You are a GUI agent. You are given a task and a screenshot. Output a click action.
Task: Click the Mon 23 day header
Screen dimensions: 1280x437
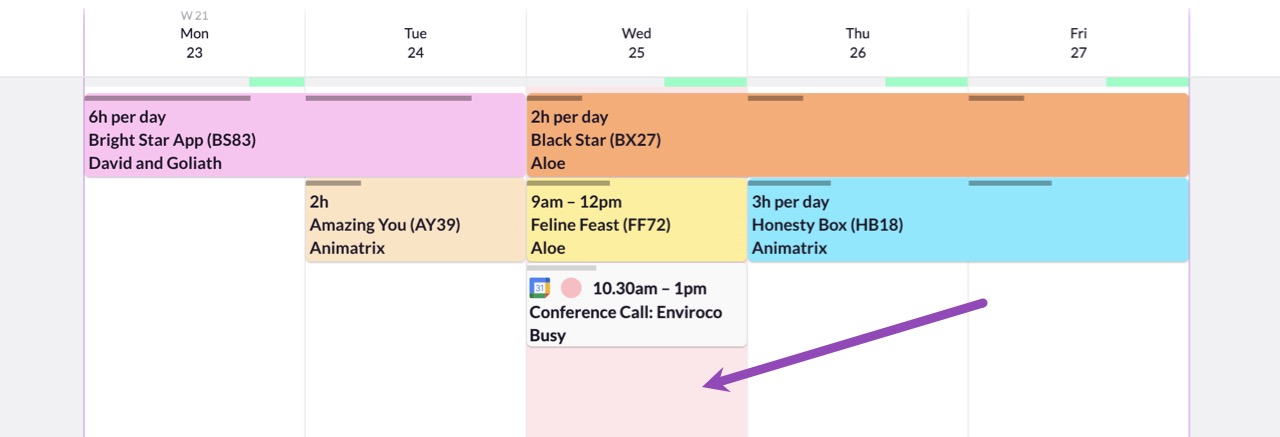(194, 43)
